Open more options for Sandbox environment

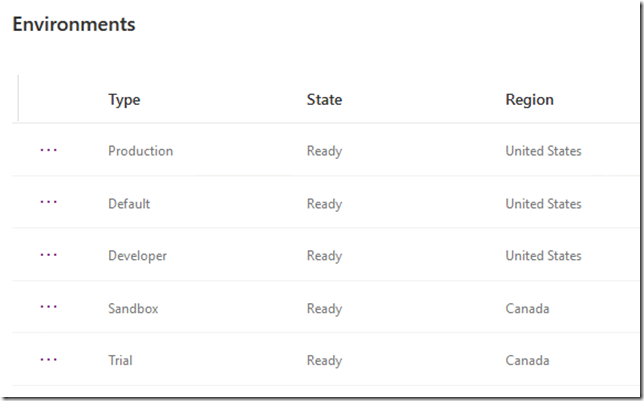pos(48,307)
